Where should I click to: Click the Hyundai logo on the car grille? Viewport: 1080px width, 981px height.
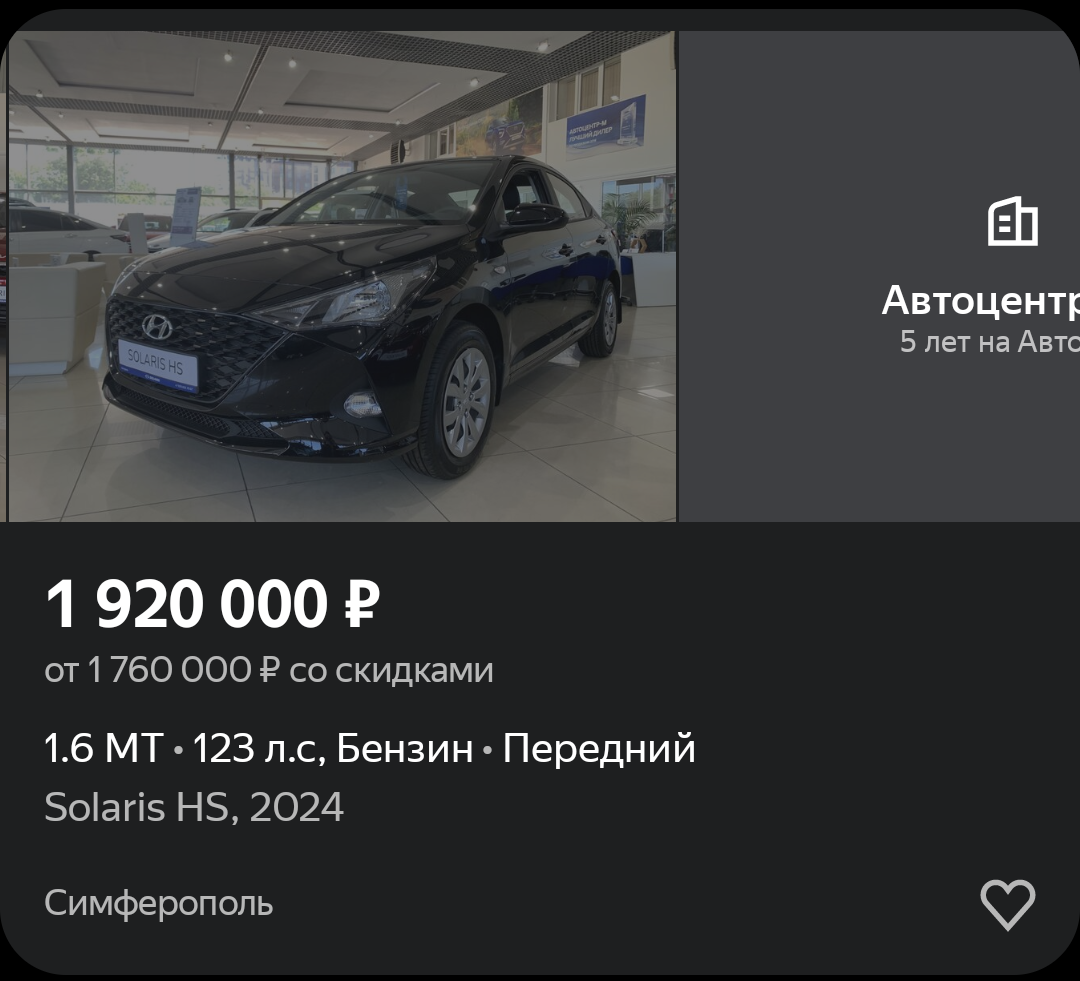[157, 327]
